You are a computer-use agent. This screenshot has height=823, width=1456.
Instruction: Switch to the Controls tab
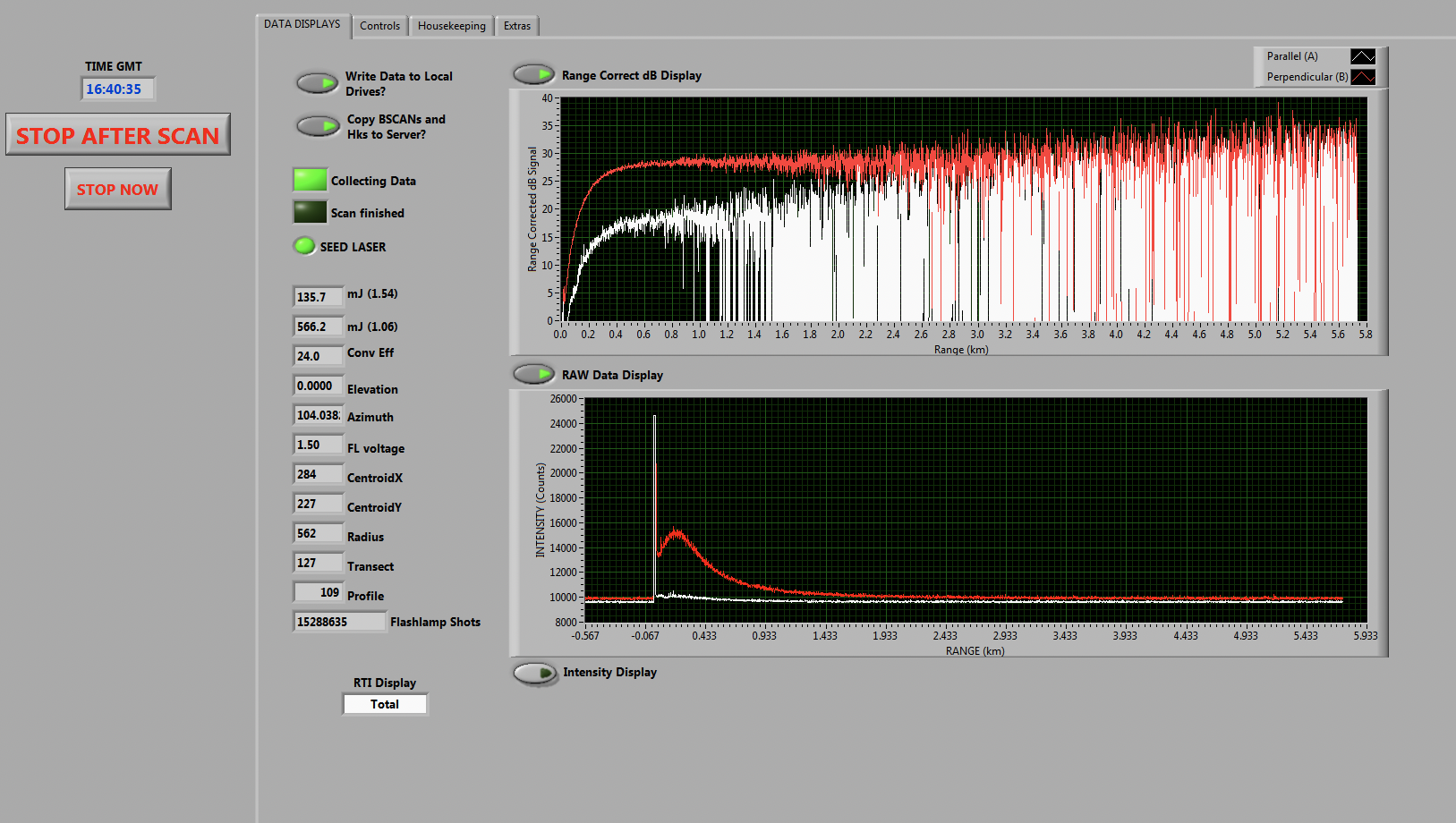[379, 26]
